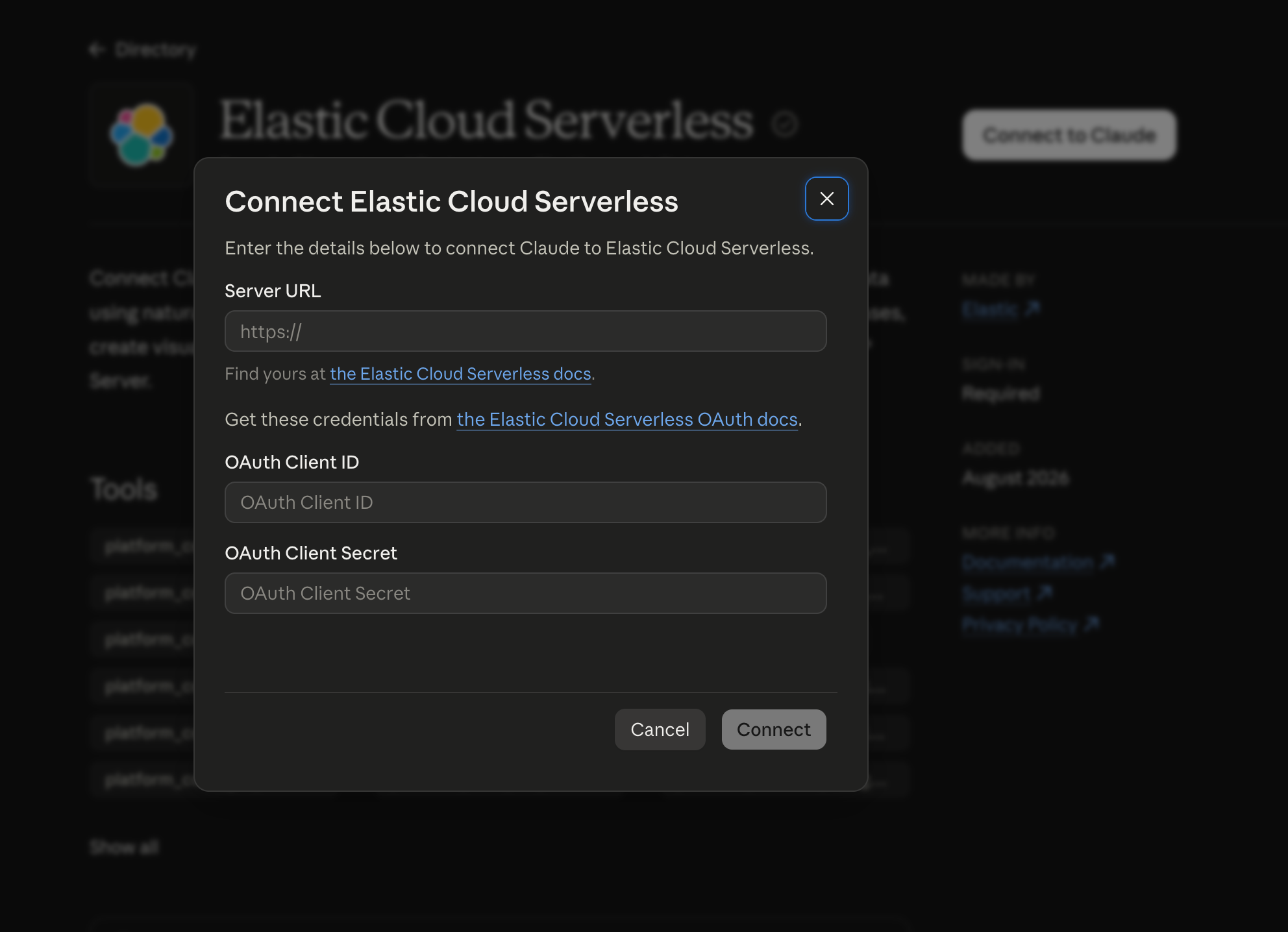Close the Connect Elastic Cloud Serverless dialog
Viewport: 1288px width, 932px height.
point(826,199)
